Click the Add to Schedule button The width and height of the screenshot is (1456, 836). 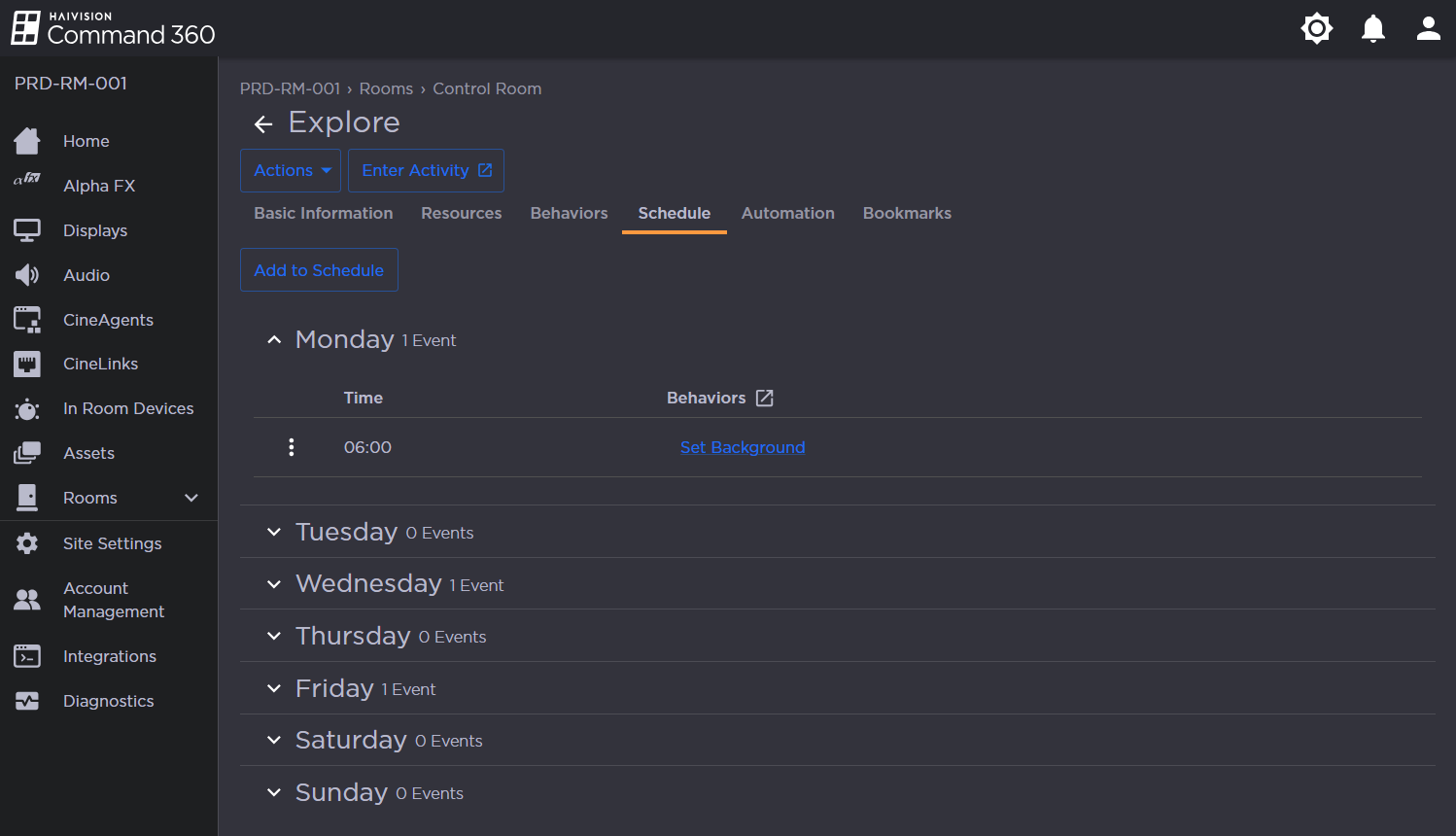(319, 270)
